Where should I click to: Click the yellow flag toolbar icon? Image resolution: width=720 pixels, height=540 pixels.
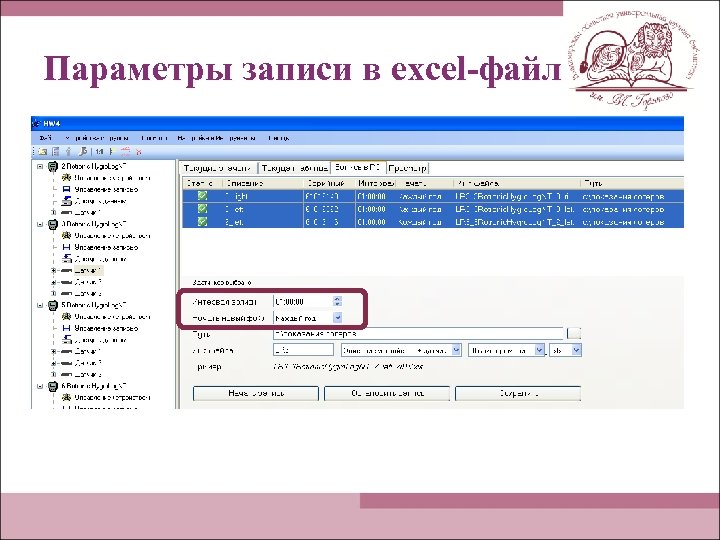click(112, 152)
